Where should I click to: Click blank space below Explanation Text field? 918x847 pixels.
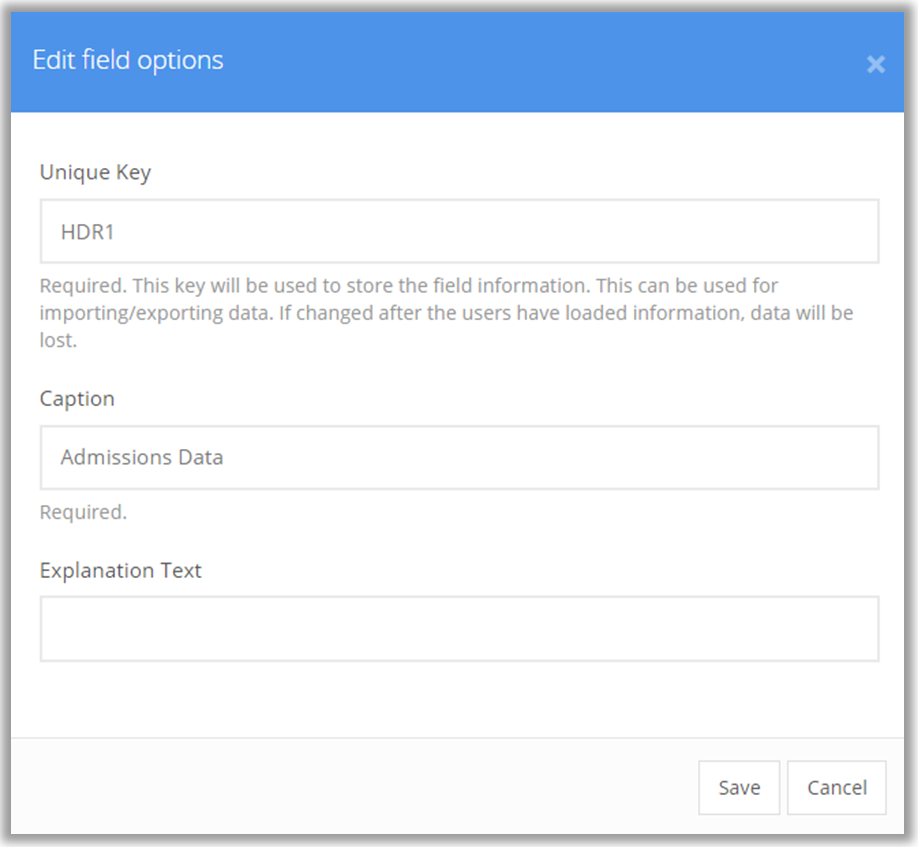pyautogui.click(x=459, y=698)
